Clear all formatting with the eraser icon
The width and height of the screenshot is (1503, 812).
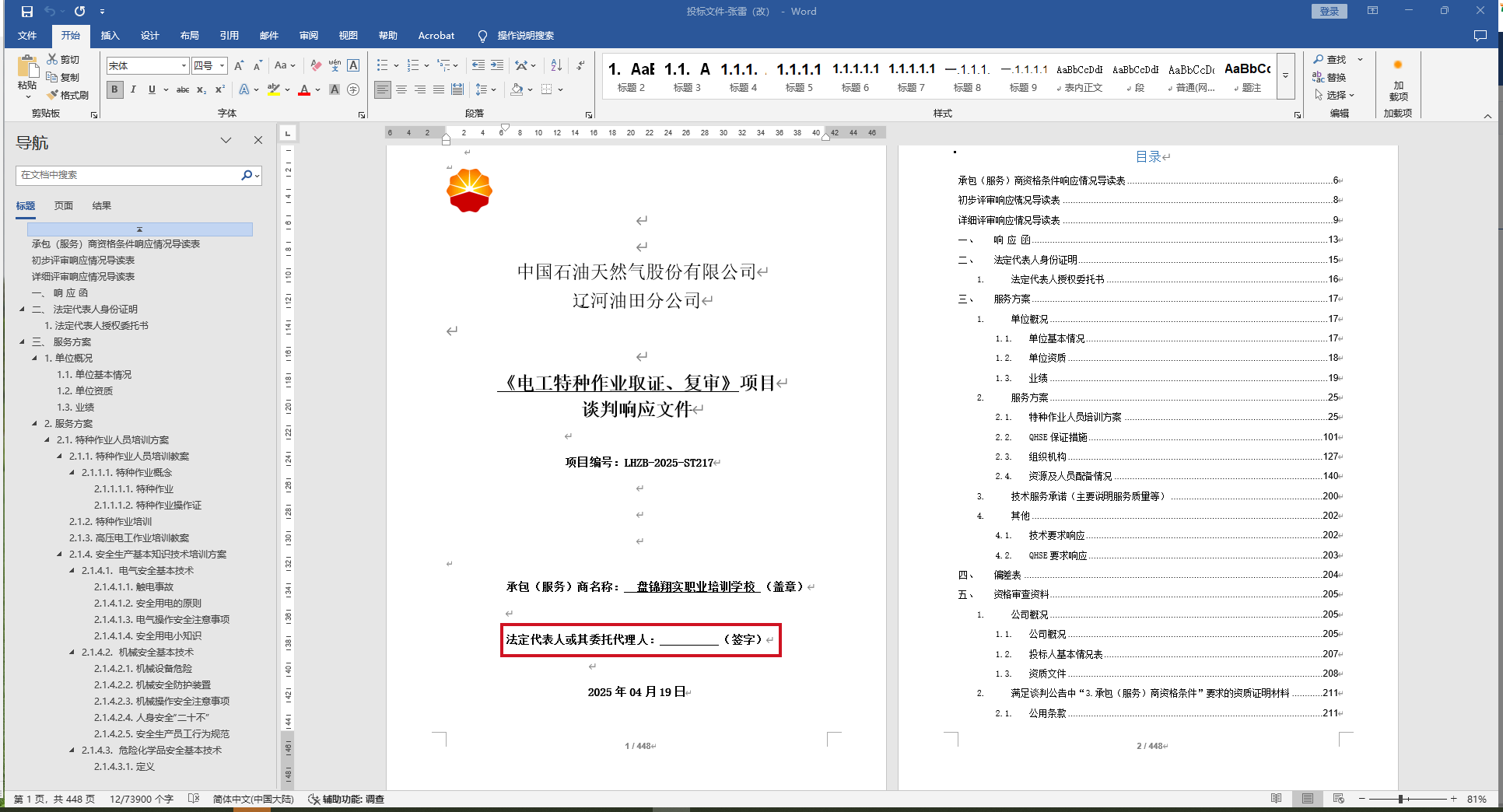316,65
